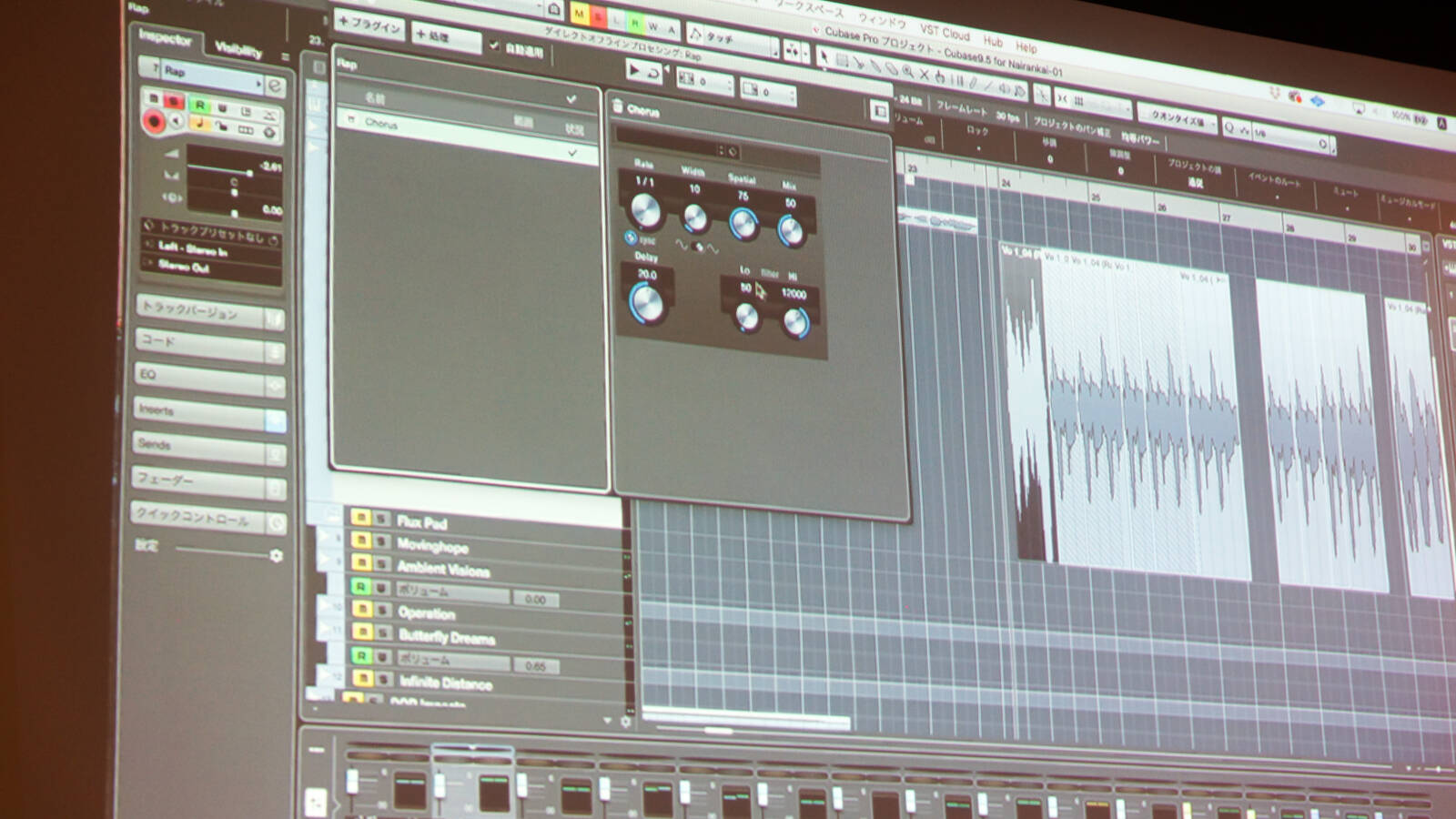Toggle global yellow M mute state button

coord(579,14)
